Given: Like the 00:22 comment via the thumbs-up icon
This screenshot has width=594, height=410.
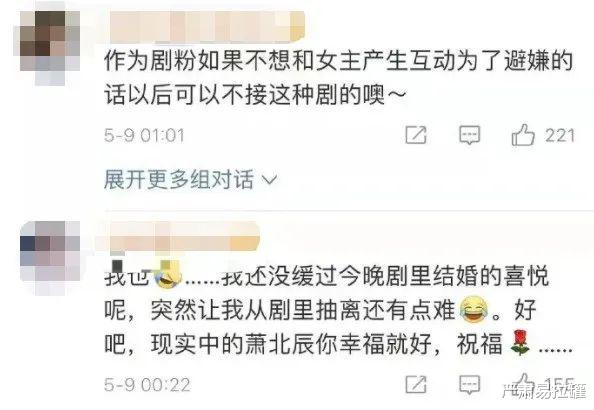Looking at the screenshot, I should click(x=523, y=383).
